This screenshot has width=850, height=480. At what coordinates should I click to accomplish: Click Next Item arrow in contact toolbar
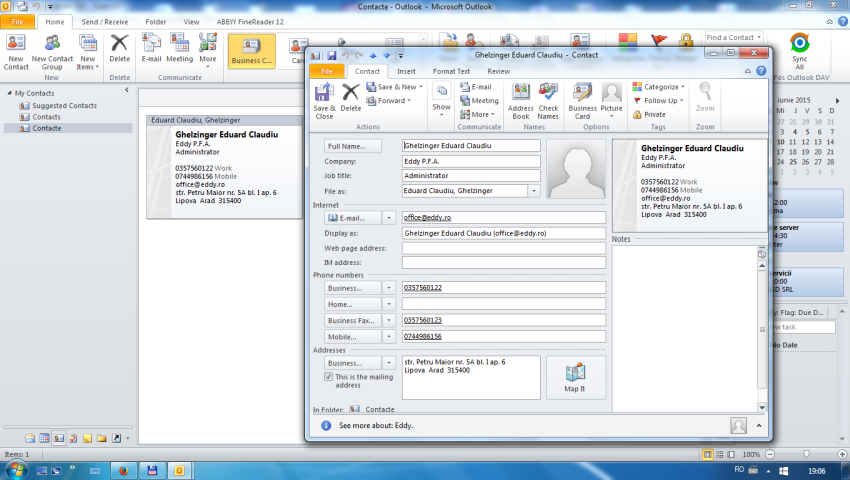[387, 55]
